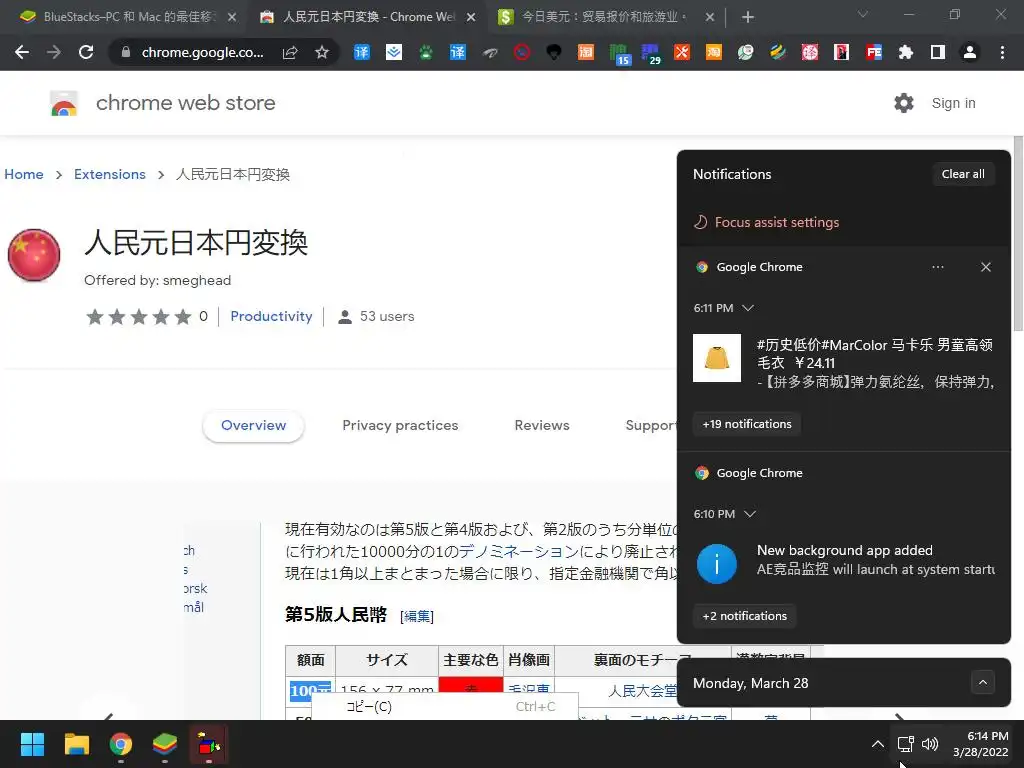Open File Explorer from the taskbar

pyautogui.click(x=76, y=744)
